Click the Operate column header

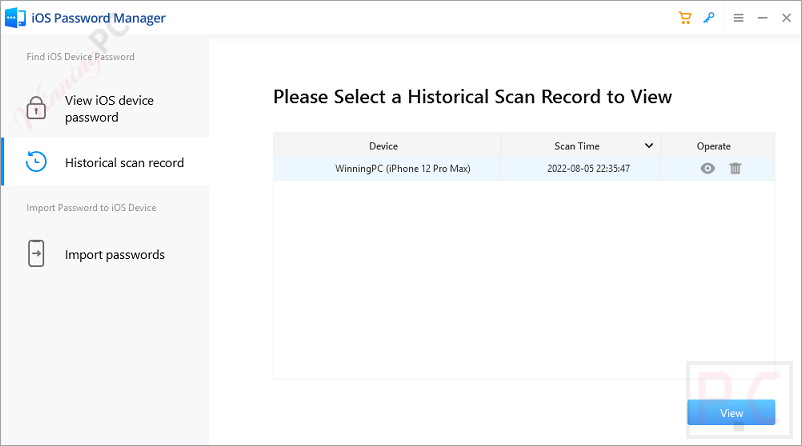tap(718, 146)
